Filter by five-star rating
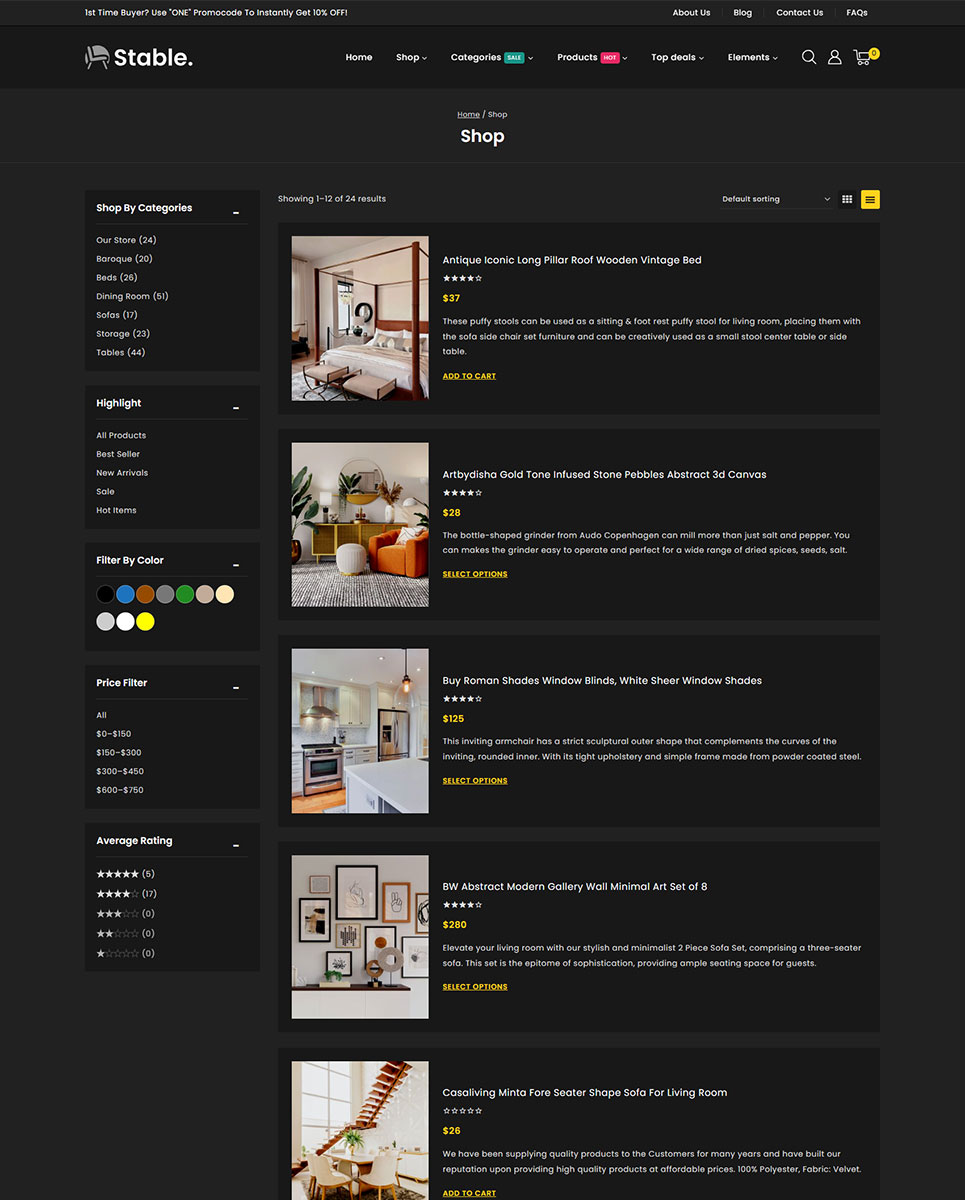This screenshot has width=965, height=1200. pyautogui.click(x=118, y=874)
